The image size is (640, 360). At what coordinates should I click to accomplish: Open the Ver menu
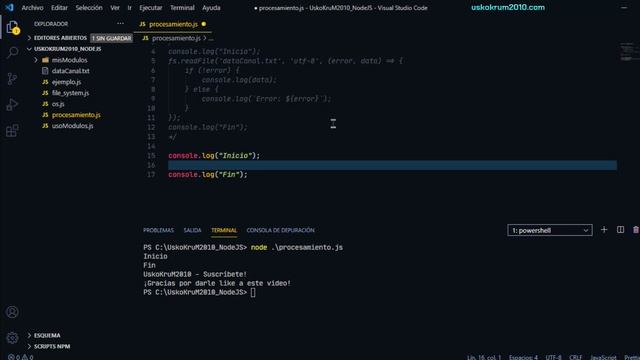click(115, 8)
